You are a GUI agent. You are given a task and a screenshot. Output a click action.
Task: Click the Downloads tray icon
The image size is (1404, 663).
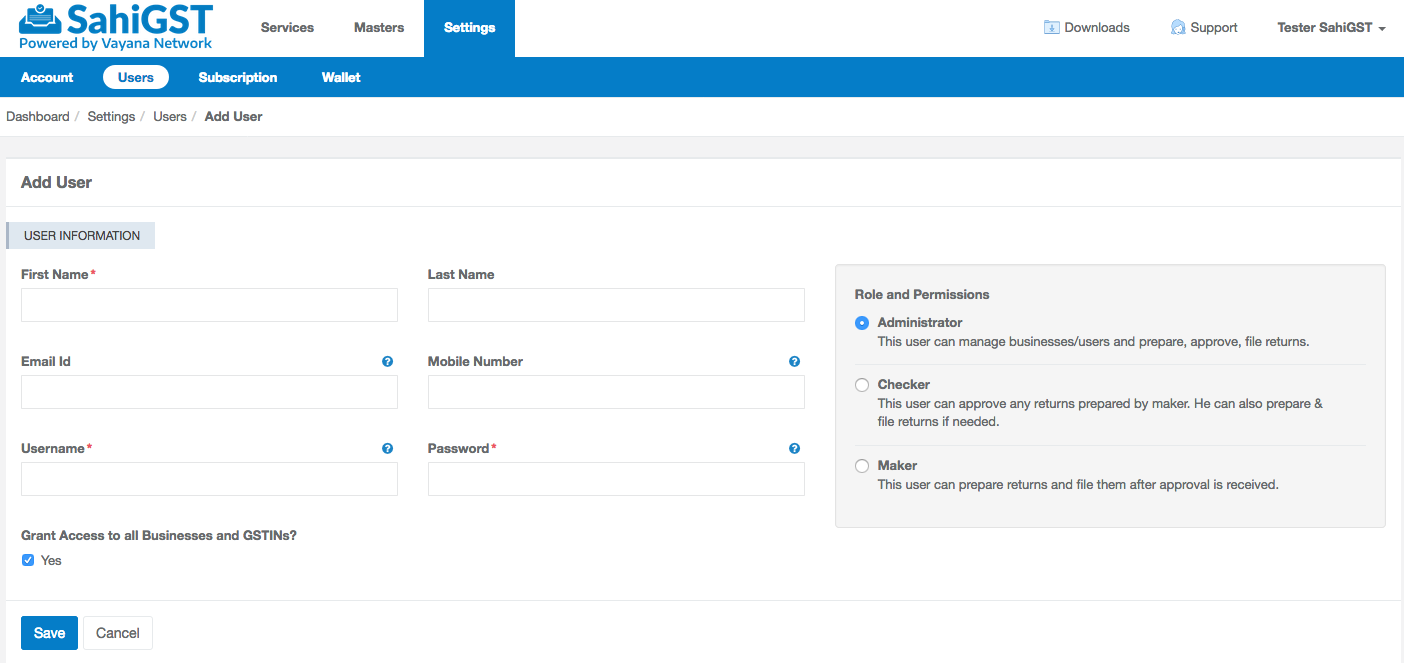click(x=1051, y=28)
